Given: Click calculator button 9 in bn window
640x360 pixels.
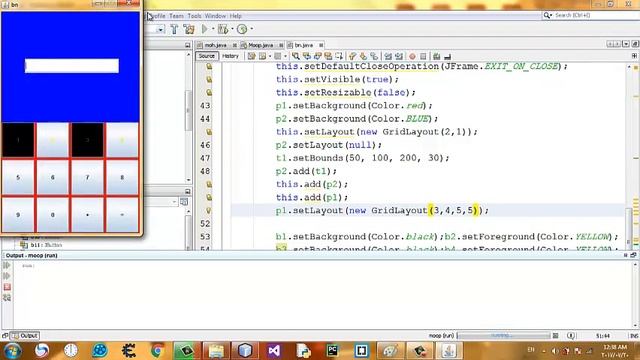Looking at the screenshot, I should (18, 215).
